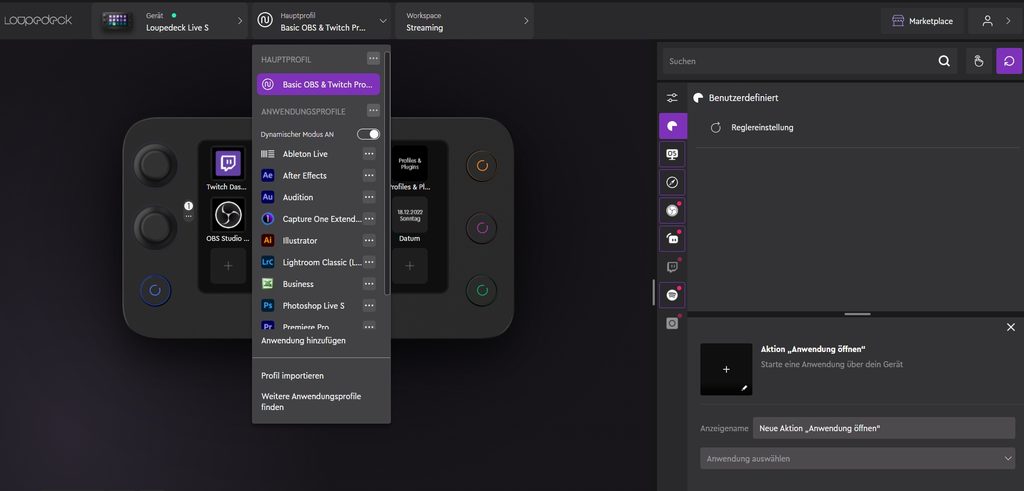Add action to empty right plus key
This screenshot has height=491, width=1024.
[x=409, y=266]
